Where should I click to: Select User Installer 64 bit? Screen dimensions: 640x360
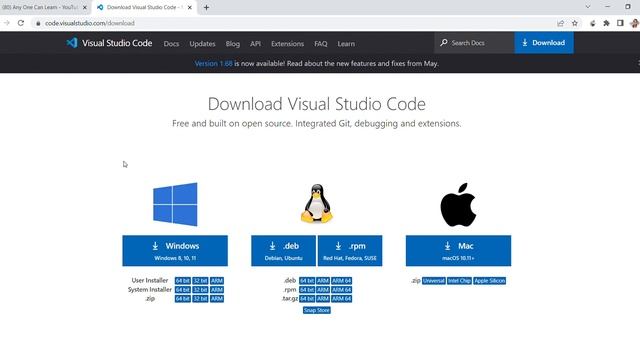point(182,281)
